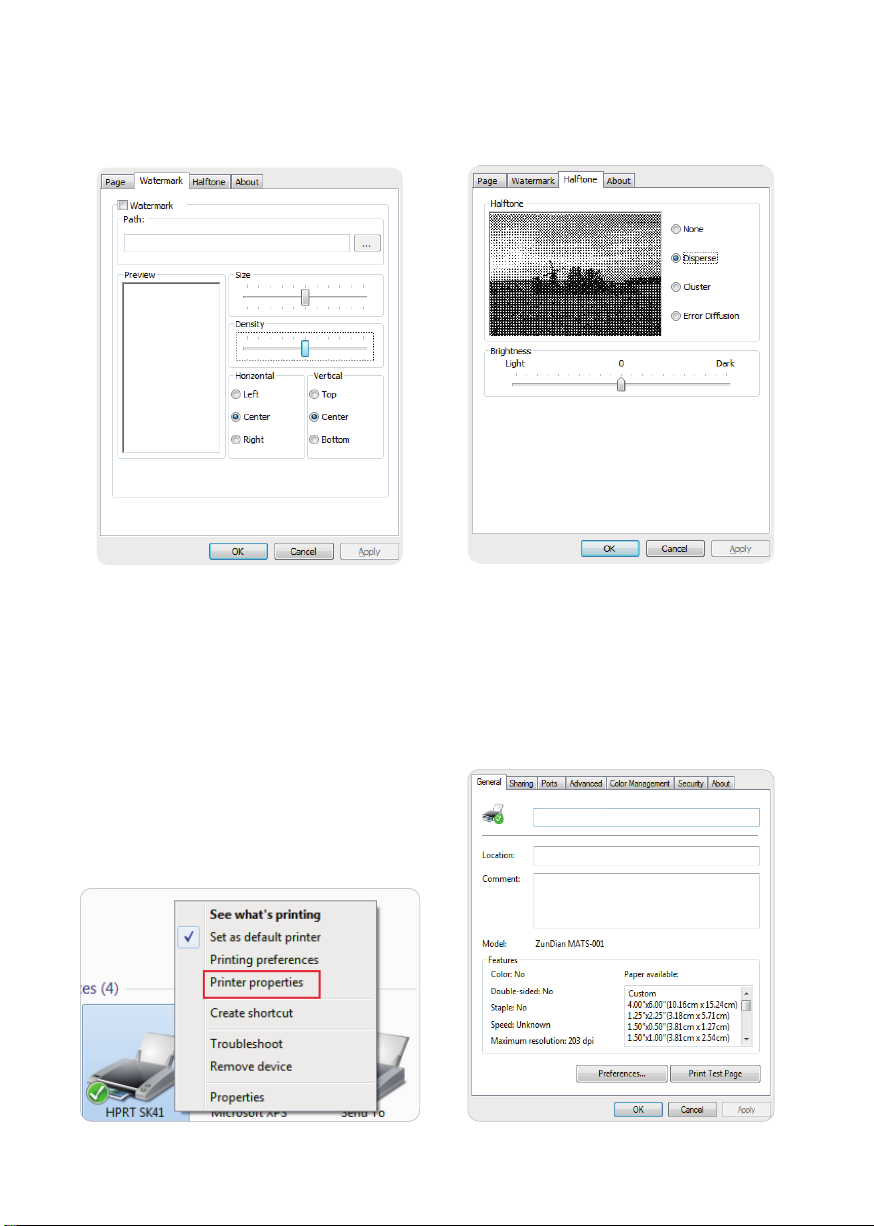Click the halftone preview image
This screenshot has width=874, height=1226.
575,274
